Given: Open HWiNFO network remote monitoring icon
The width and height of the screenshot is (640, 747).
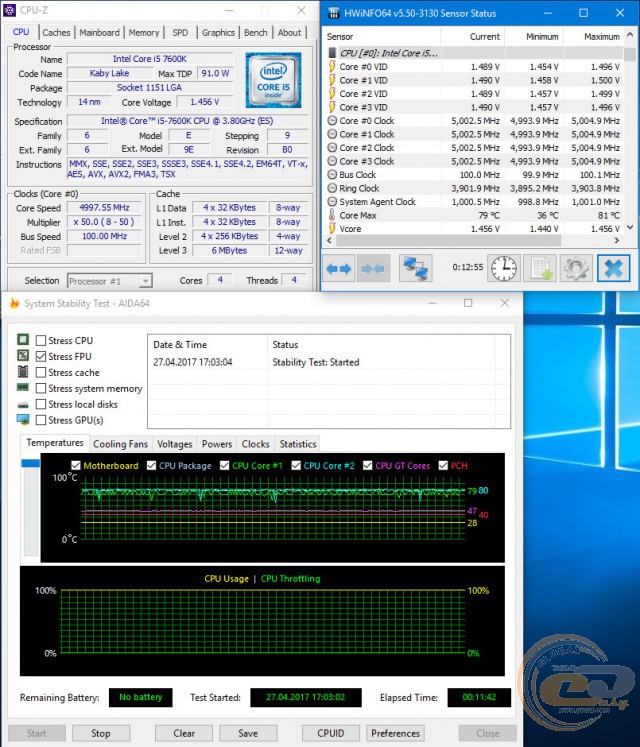Looking at the screenshot, I should coord(416,268).
